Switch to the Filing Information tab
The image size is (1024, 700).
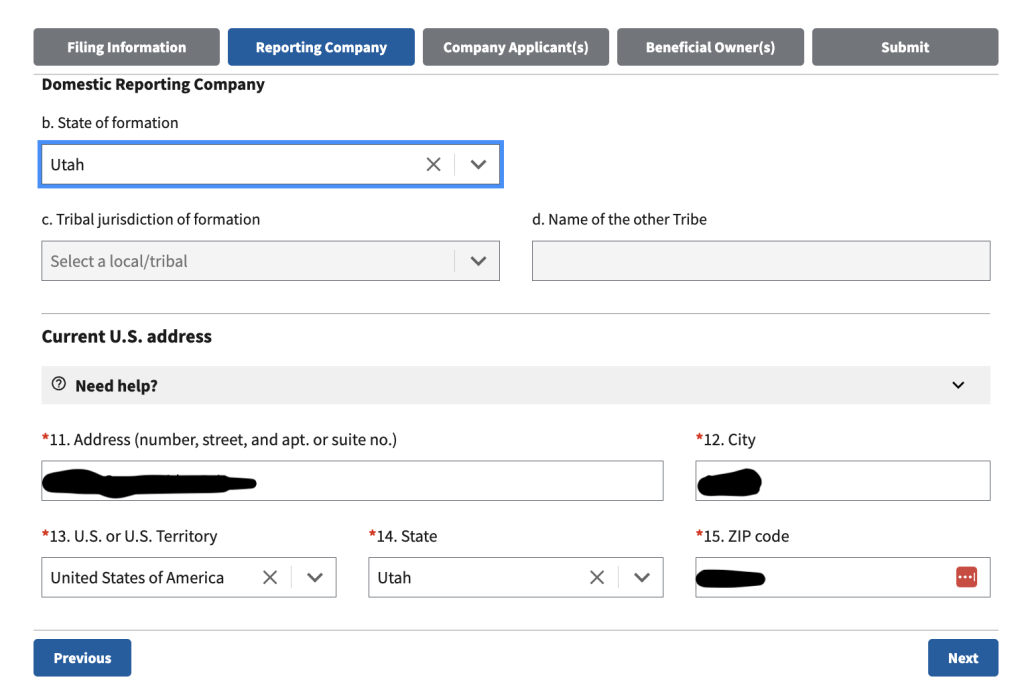(x=126, y=47)
